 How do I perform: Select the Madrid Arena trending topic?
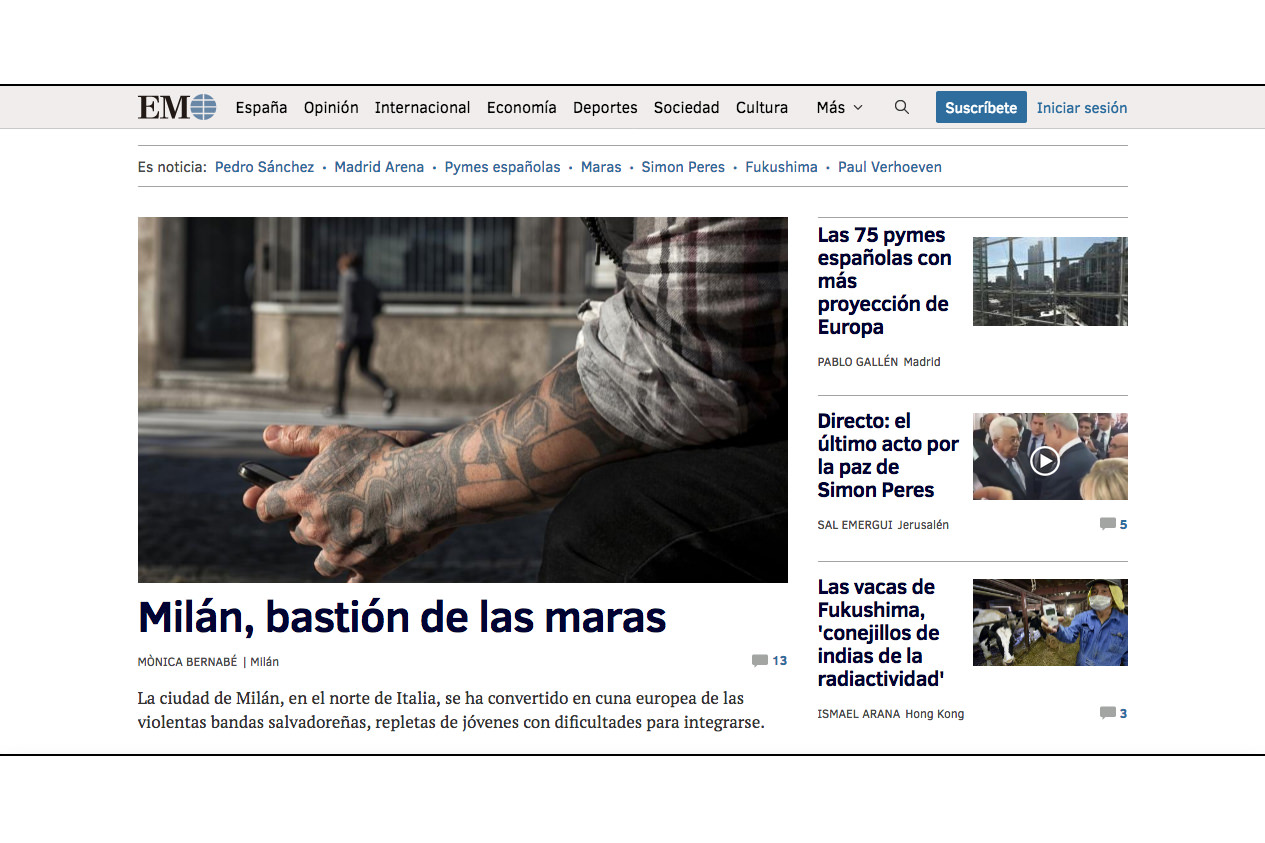click(x=379, y=167)
